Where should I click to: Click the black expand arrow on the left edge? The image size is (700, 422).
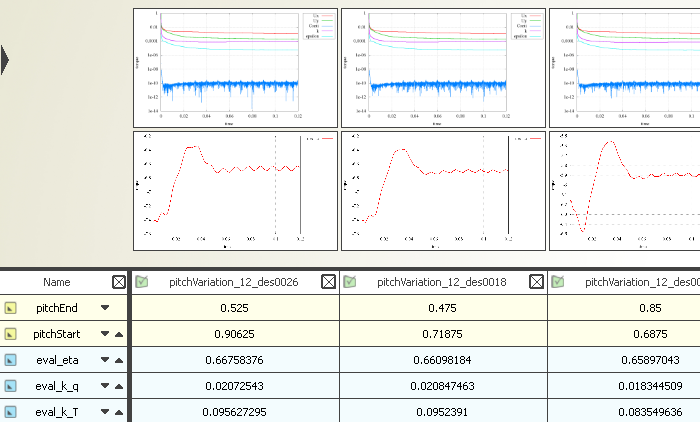[5, 60]
